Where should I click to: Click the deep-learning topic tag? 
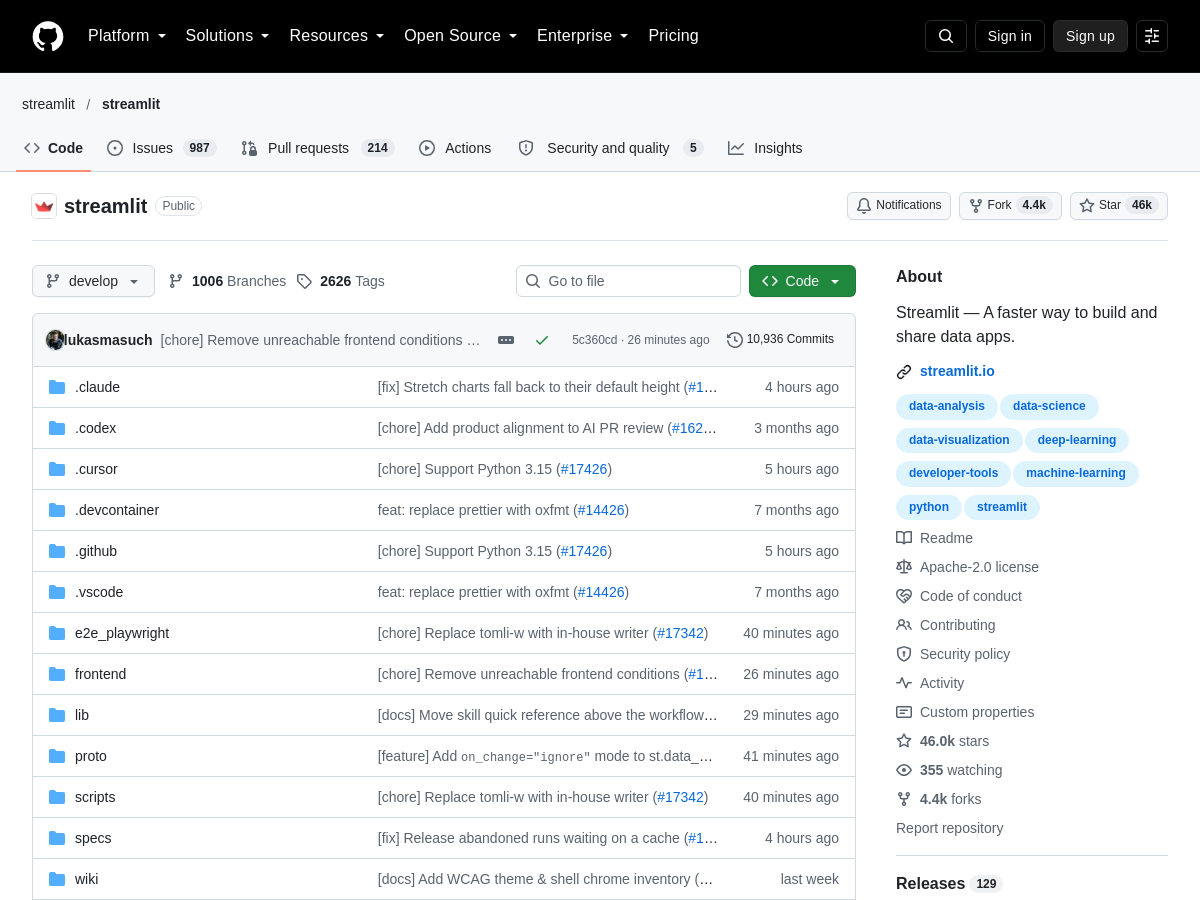point(1076,440)
